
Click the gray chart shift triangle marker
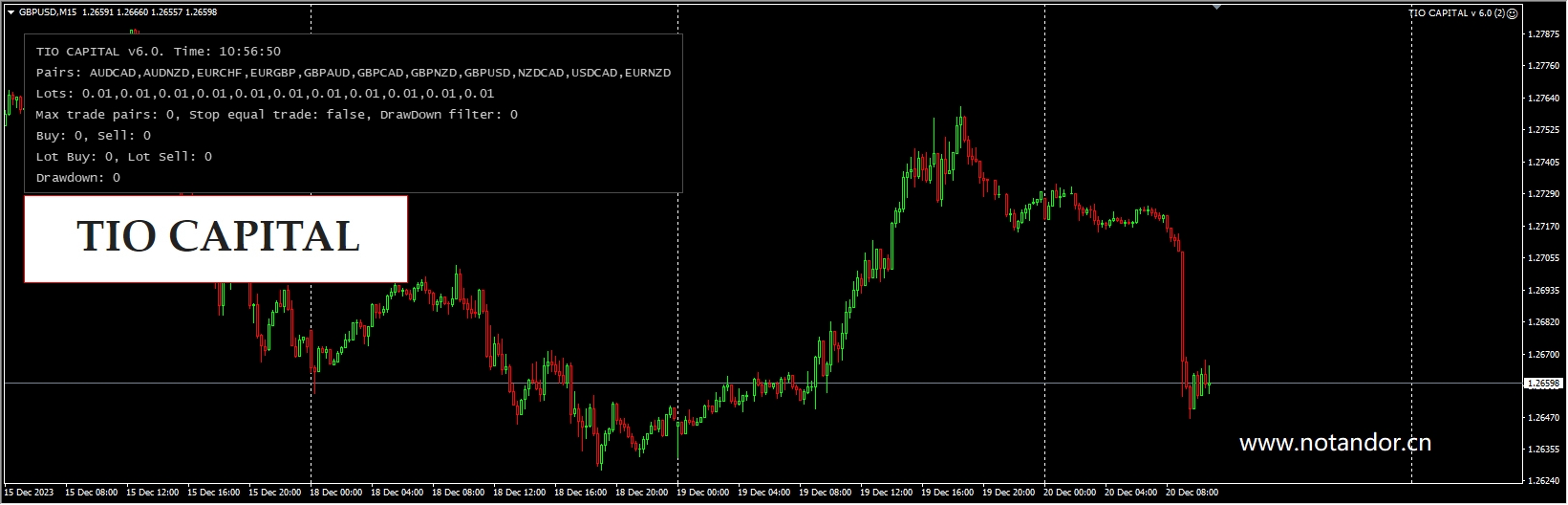(x=1216, y=7)
